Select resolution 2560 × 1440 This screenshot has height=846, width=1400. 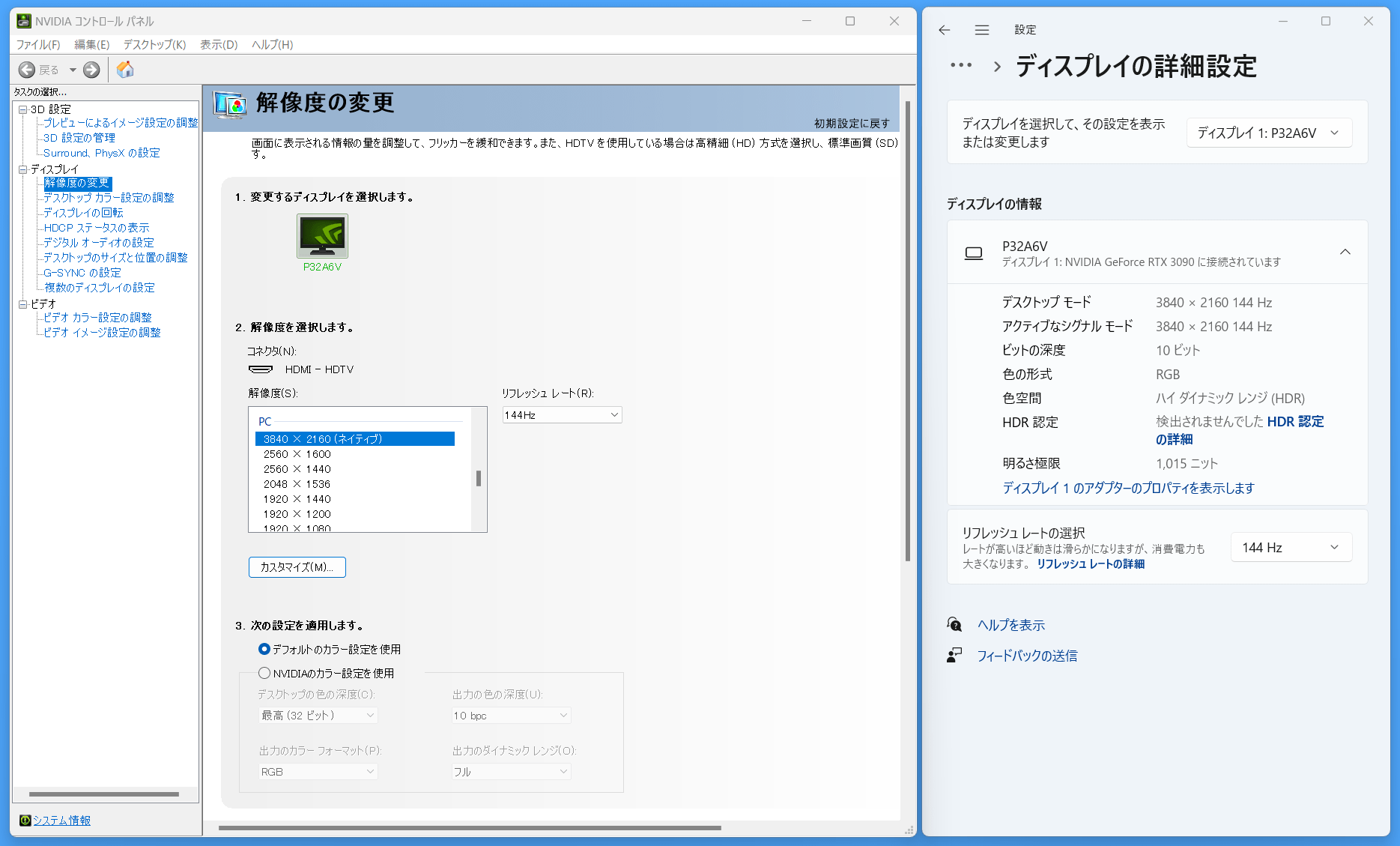[x=297, y=469]
